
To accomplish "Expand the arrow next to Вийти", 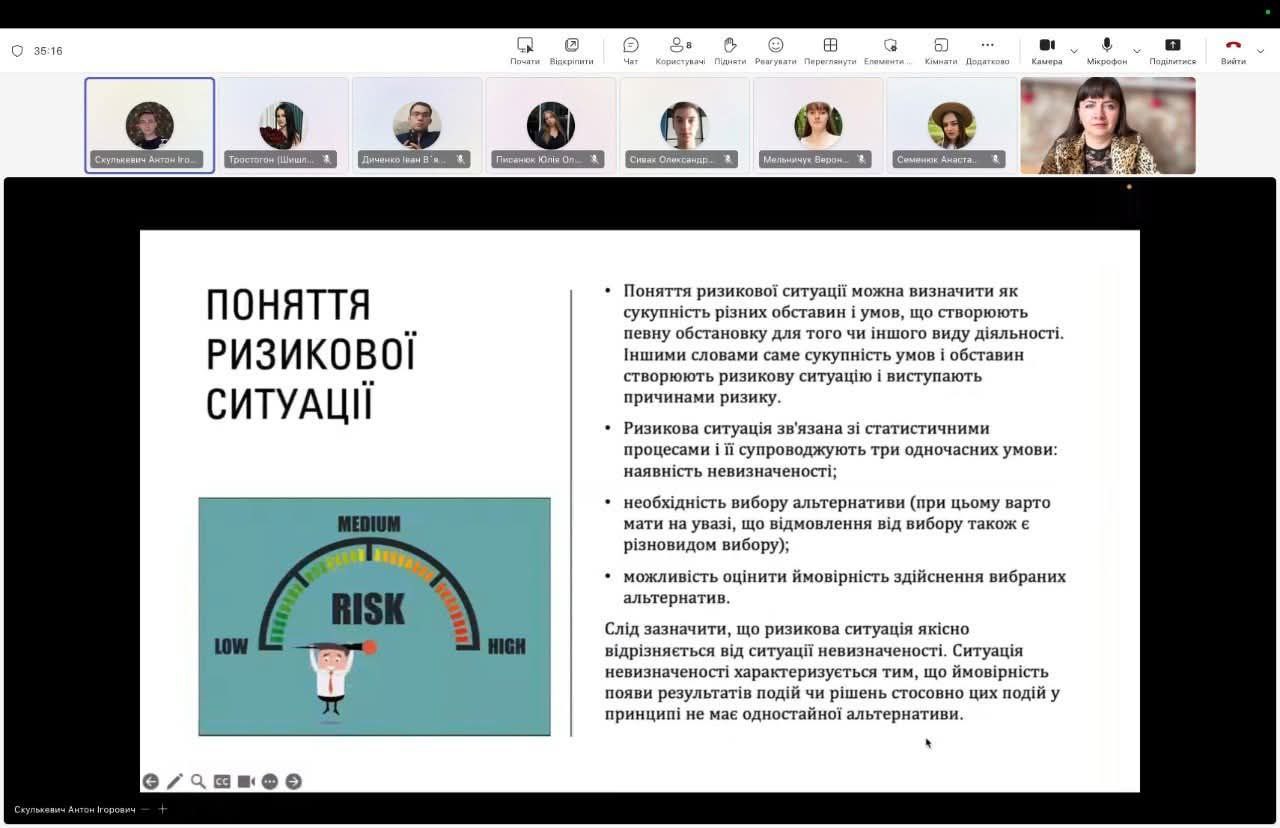I will (x=1261, y=51).
